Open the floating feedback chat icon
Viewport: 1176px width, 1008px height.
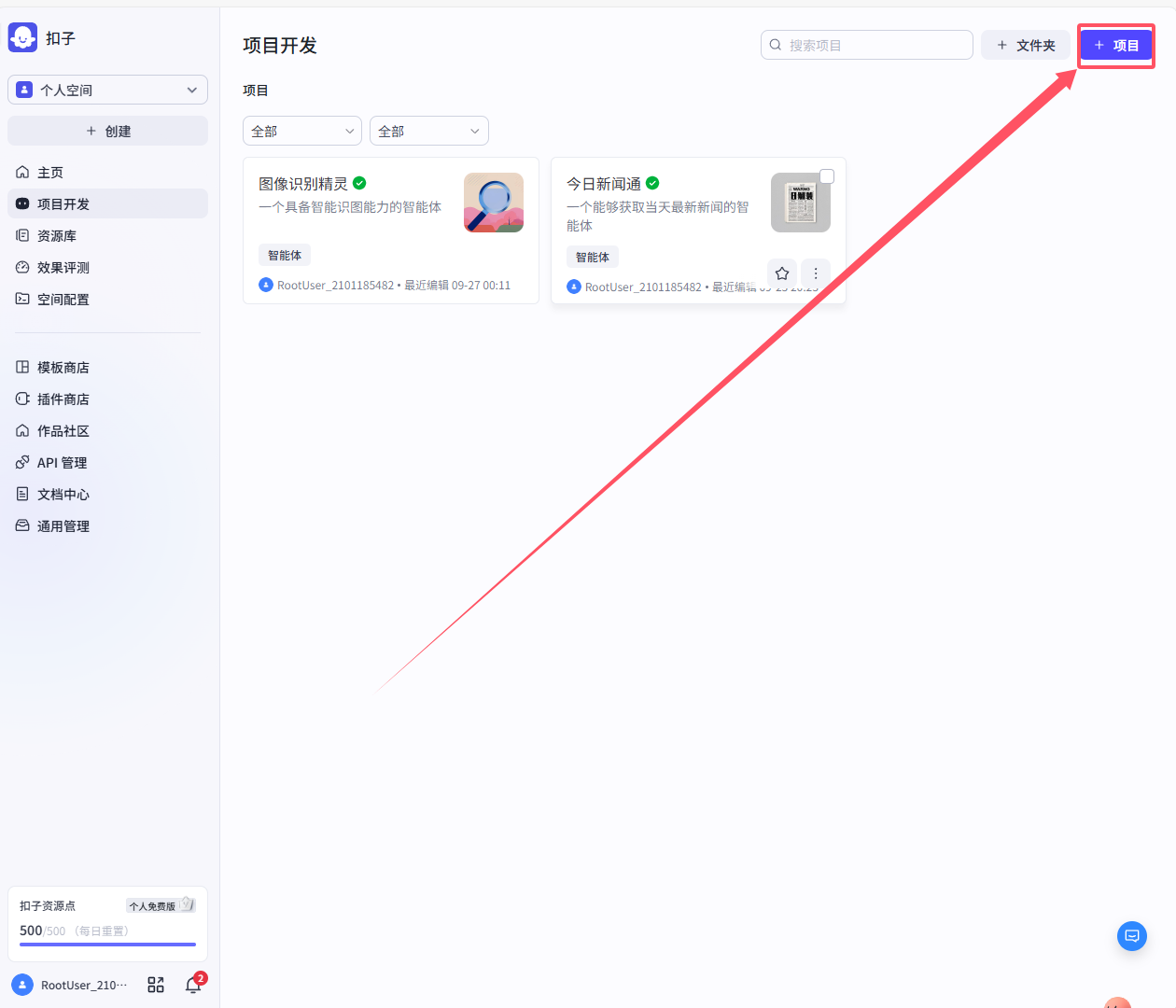[x=1132, y=936]
